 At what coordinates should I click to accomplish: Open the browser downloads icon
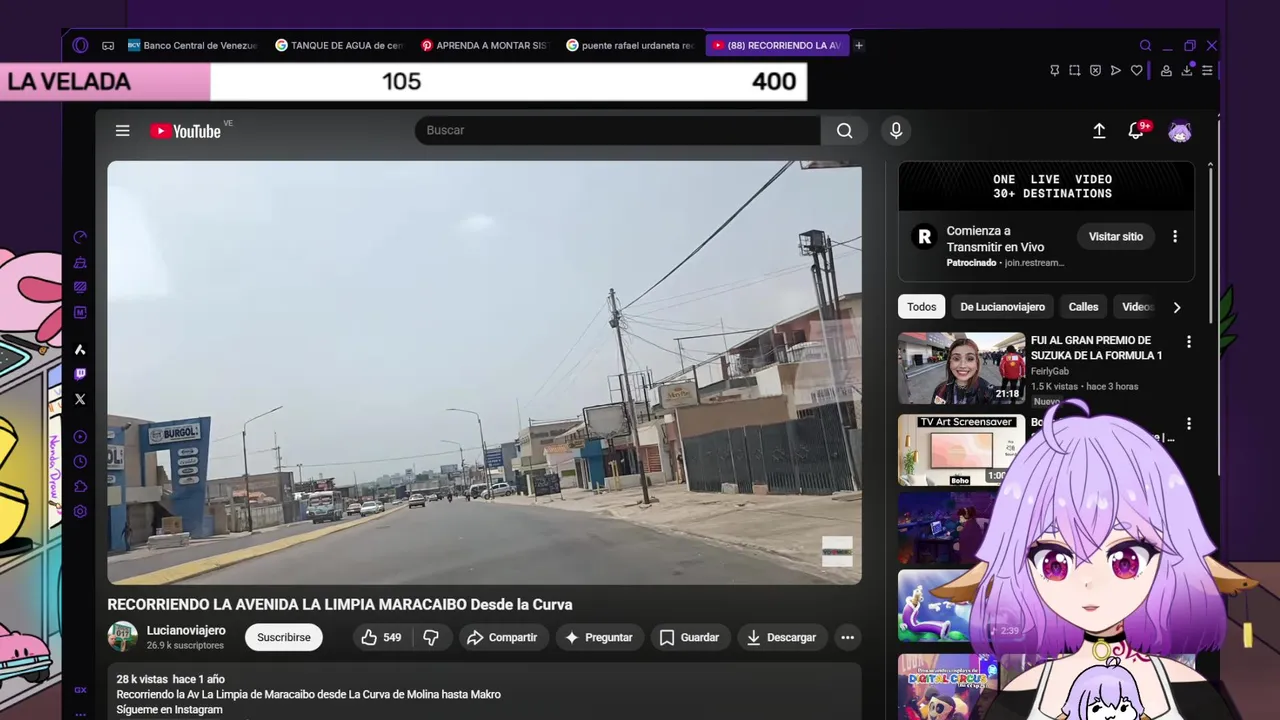click(x=1187, y=70)
